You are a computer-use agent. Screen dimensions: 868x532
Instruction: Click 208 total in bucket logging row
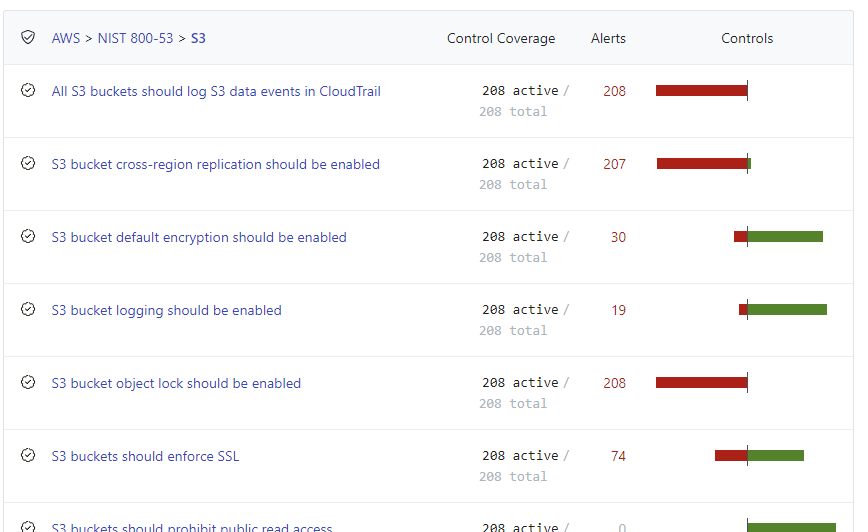coord(513,331)
